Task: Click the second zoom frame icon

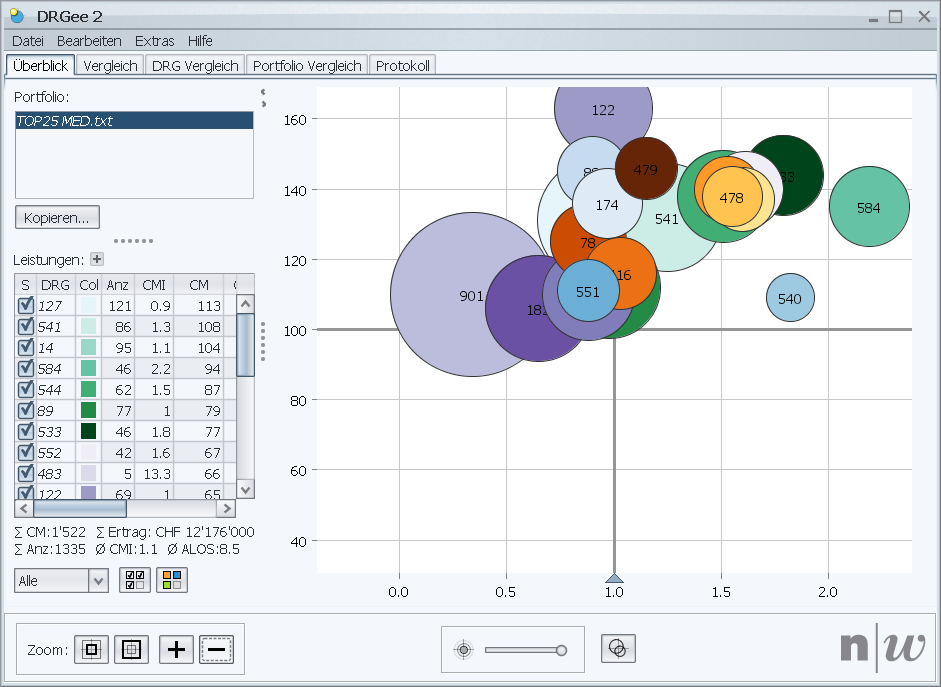Action: (x=130, y=649)
